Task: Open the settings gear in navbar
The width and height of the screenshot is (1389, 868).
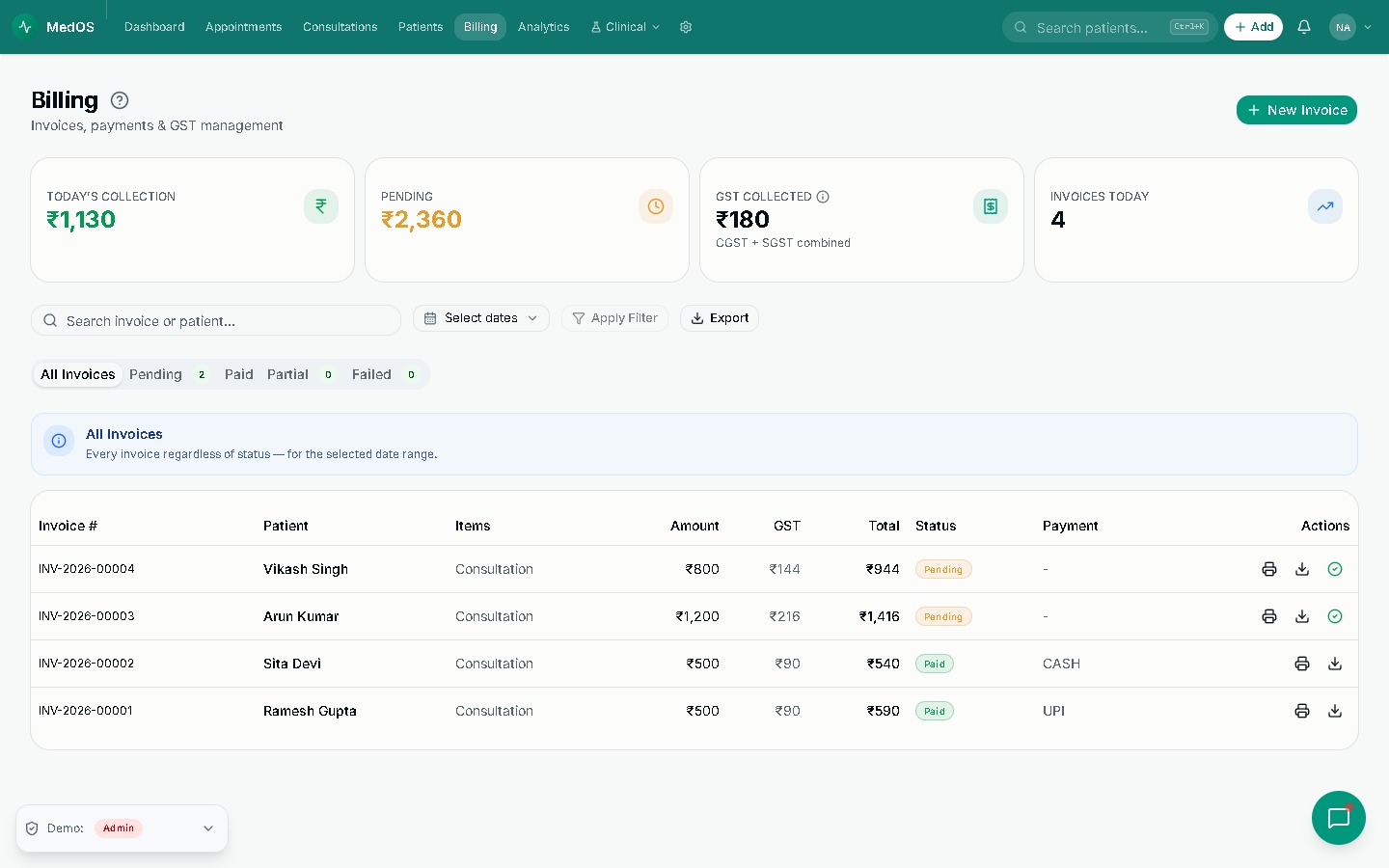Action: pos(686,27)
